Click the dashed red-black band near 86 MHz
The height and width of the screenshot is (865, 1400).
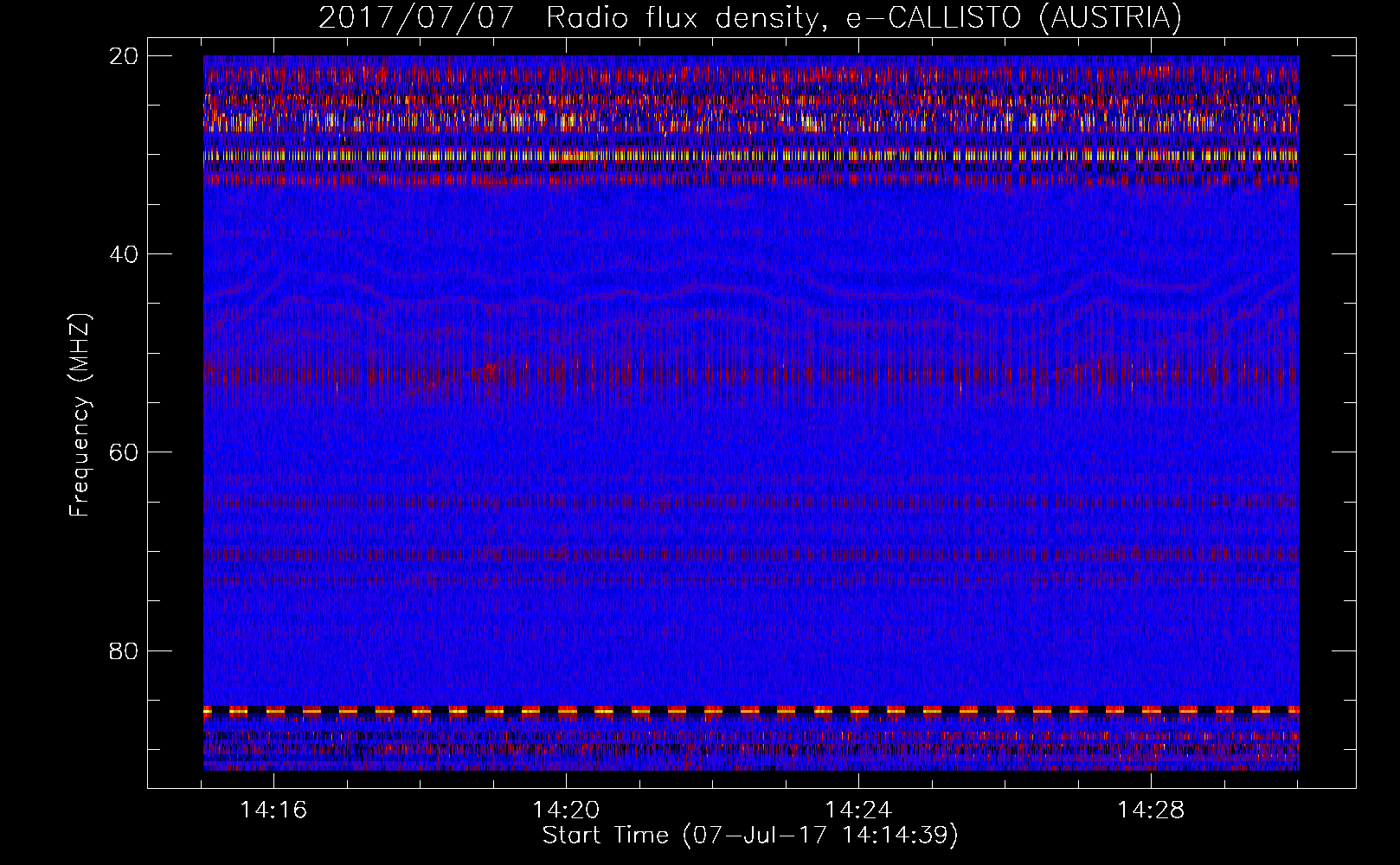pyautogui.click(x=751, y=710)
